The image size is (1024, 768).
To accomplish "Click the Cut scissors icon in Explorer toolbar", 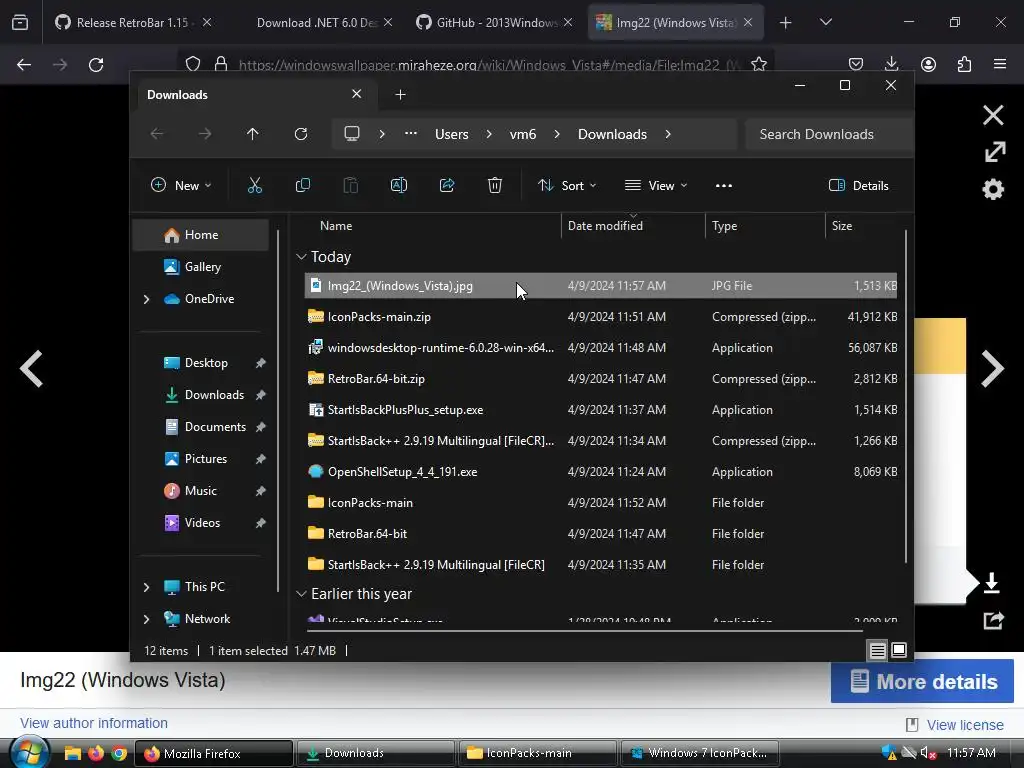I will [255, 185].
